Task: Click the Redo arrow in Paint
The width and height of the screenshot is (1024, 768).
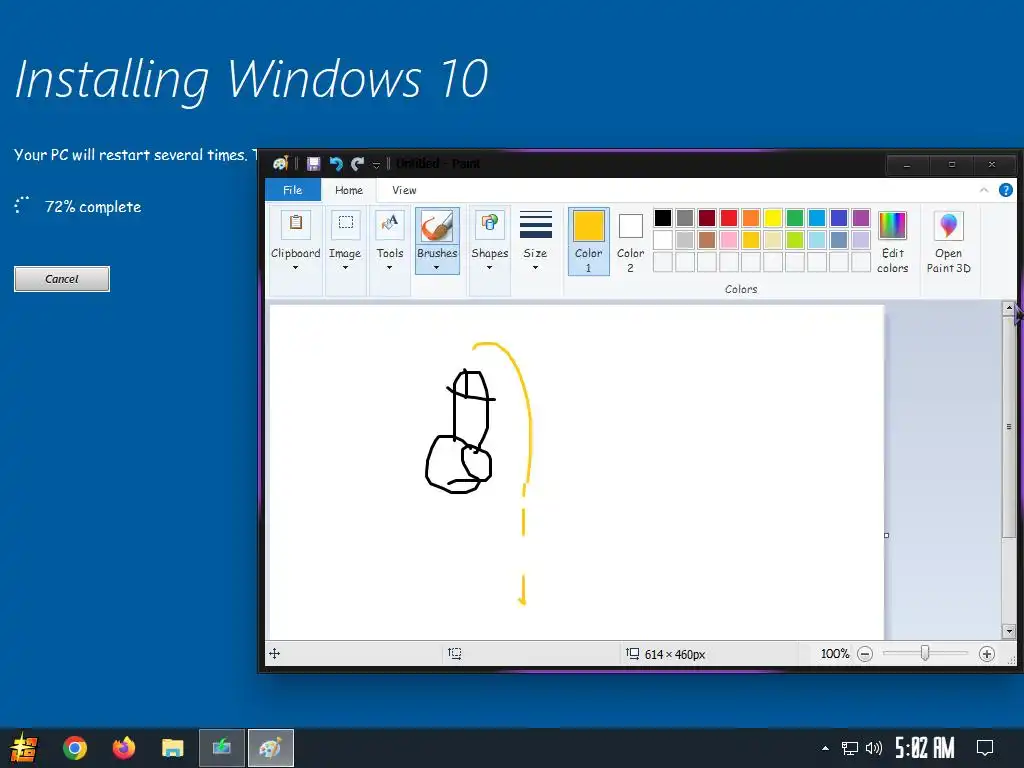Action: click(x=357, y=163)
